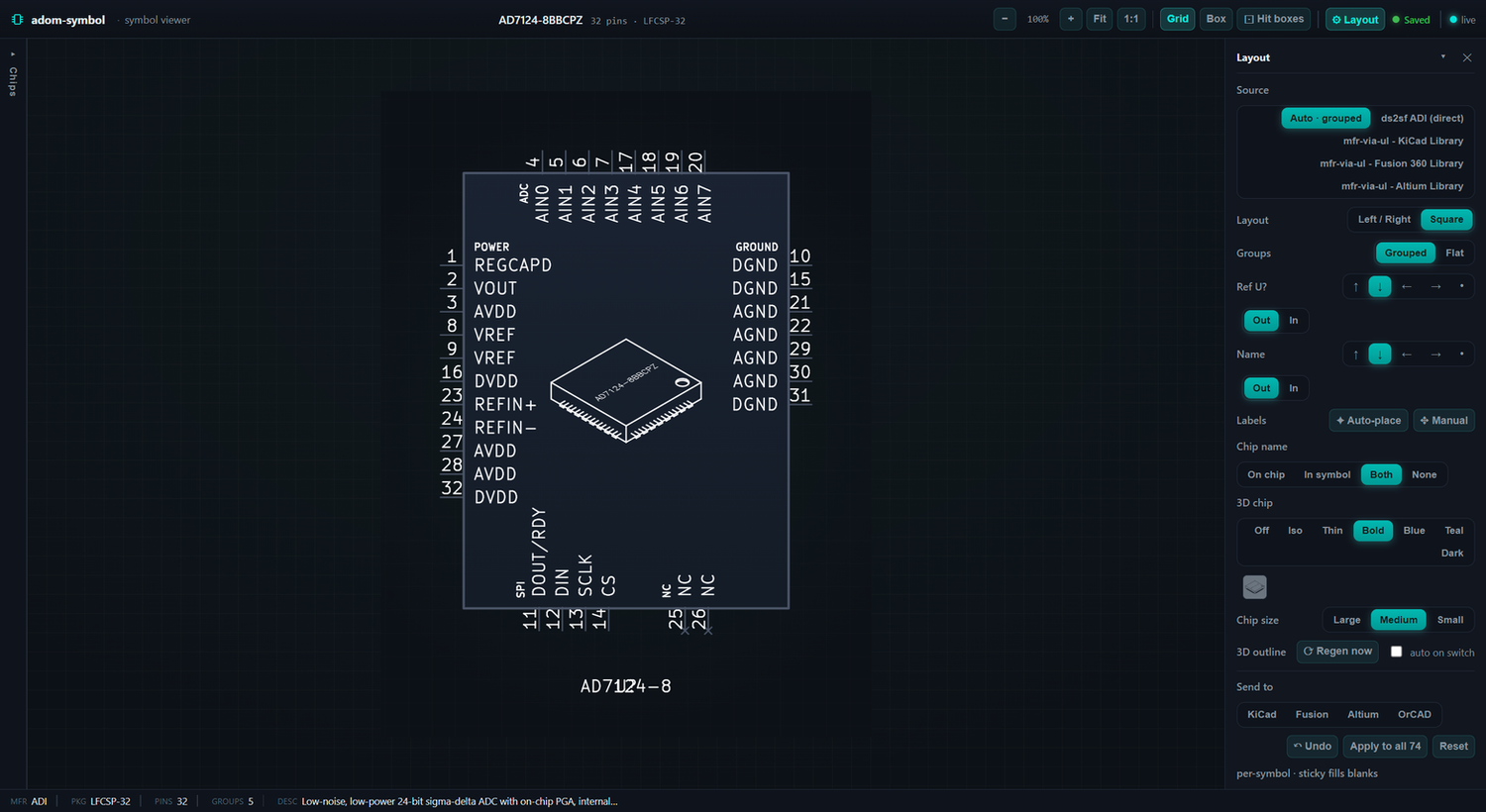Turn 3D chip Off
The height and width of the screenshot is (812, 1486).
pyautogui.click(x=1261, y=531)
